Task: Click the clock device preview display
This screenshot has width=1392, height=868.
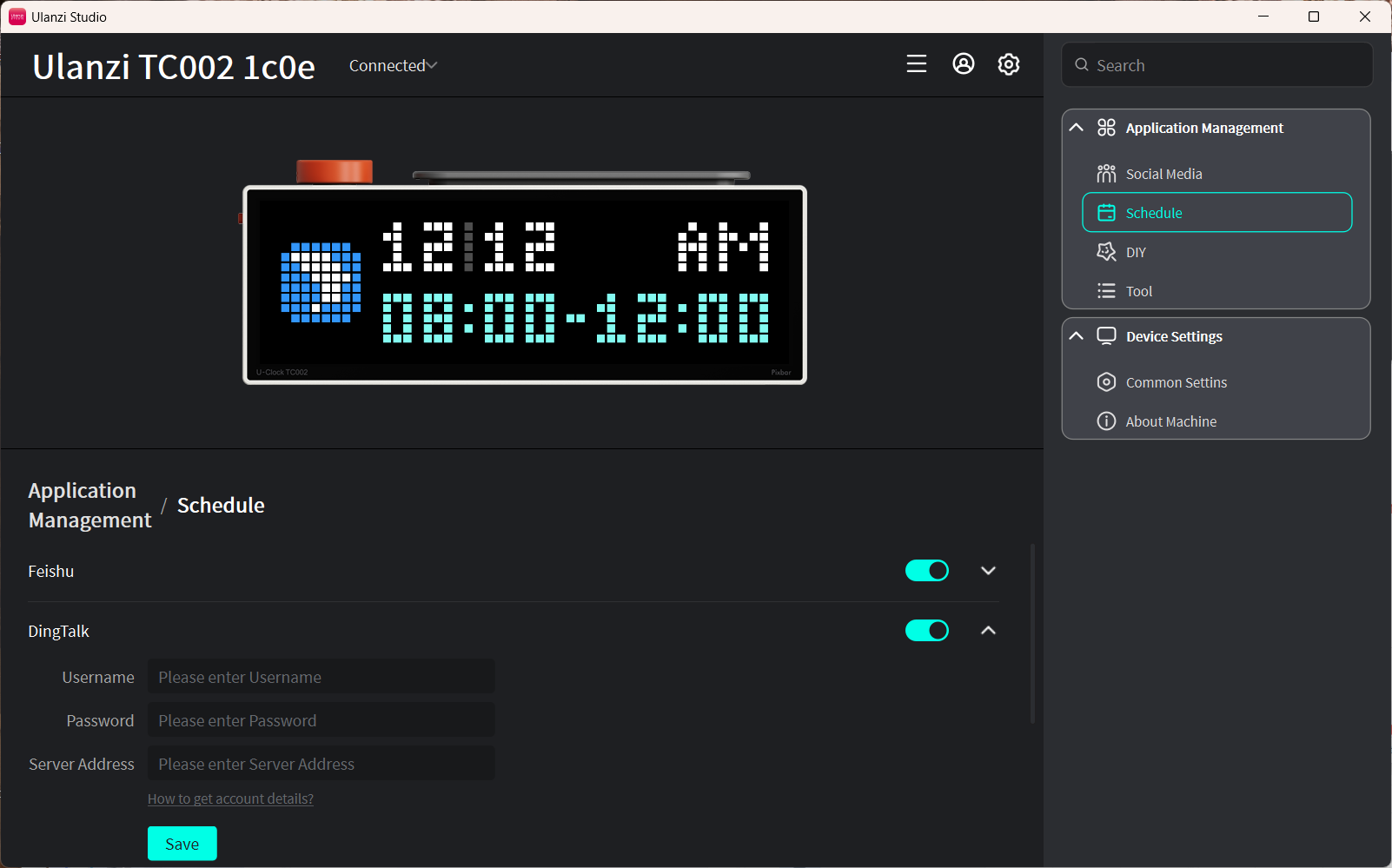Action: coord(525,285)
